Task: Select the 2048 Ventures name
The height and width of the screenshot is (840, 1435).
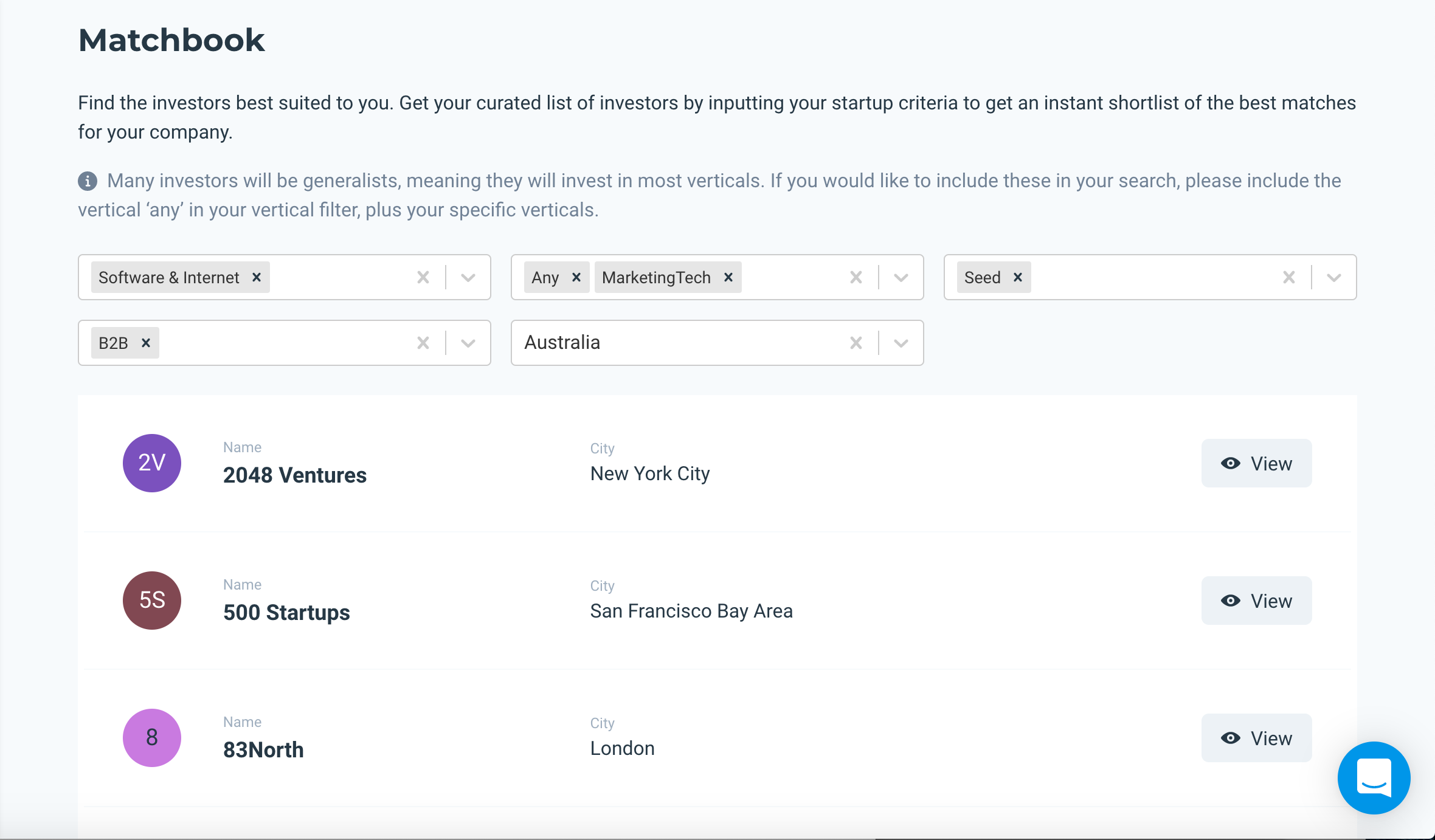Action: [x=295, y=475]
